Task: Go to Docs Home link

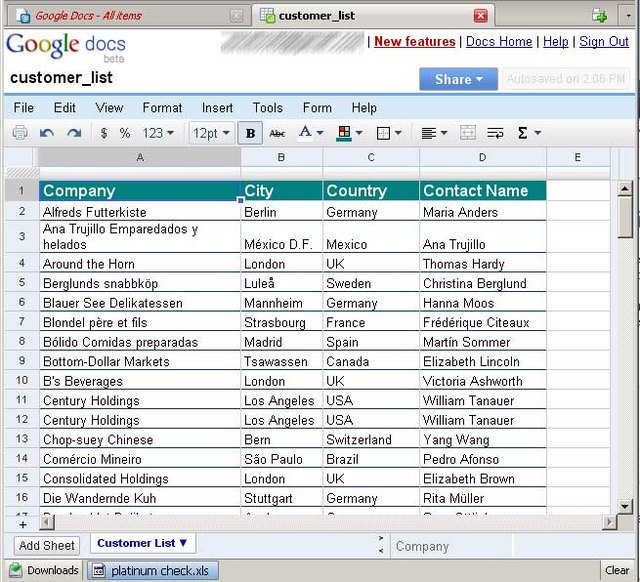Action: pyautogui.click(x=499, y=42)
